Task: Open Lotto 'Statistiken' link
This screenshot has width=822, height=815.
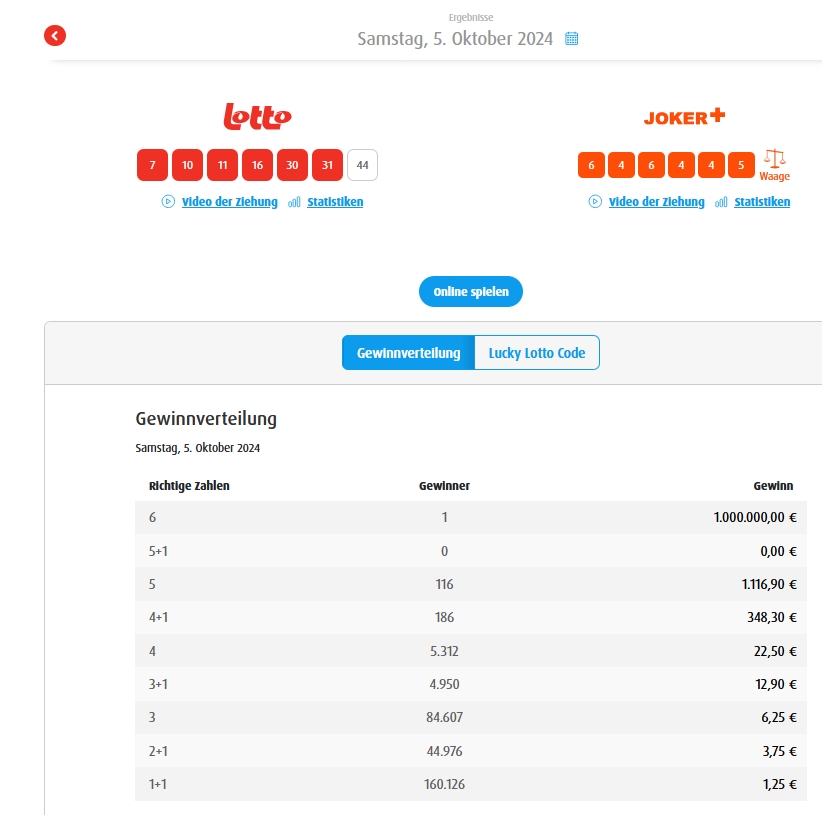Action: 335,202
